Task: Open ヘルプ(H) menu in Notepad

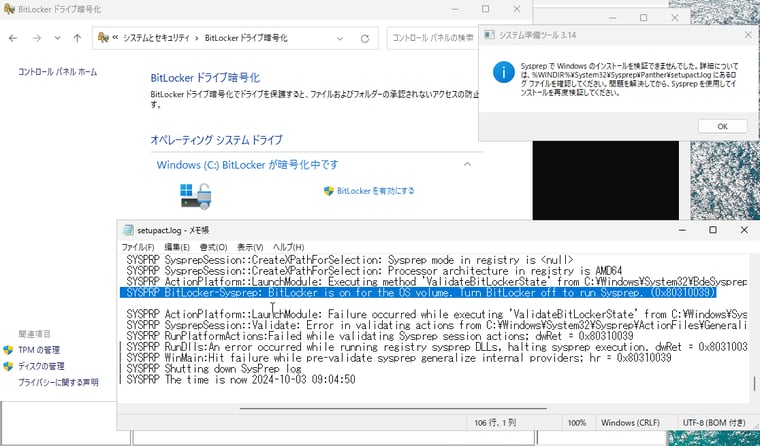Action: tap(288, 247)
